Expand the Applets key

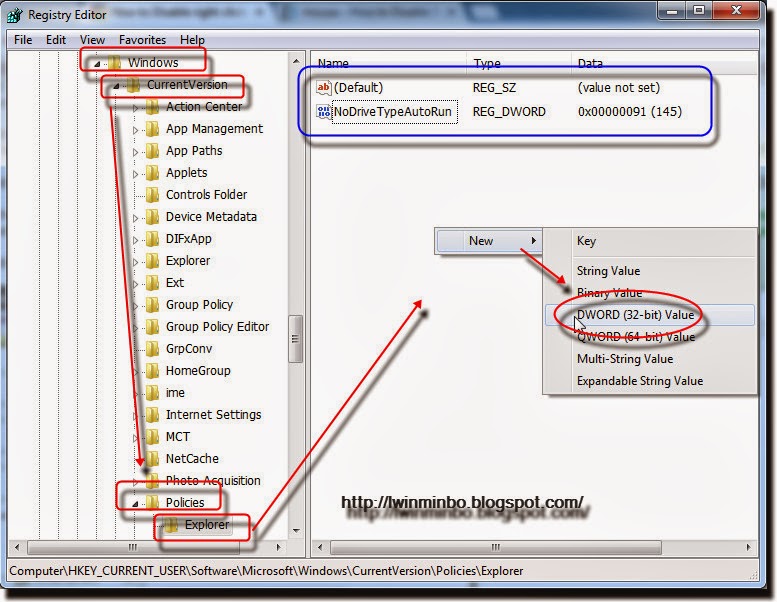(135, 174)
